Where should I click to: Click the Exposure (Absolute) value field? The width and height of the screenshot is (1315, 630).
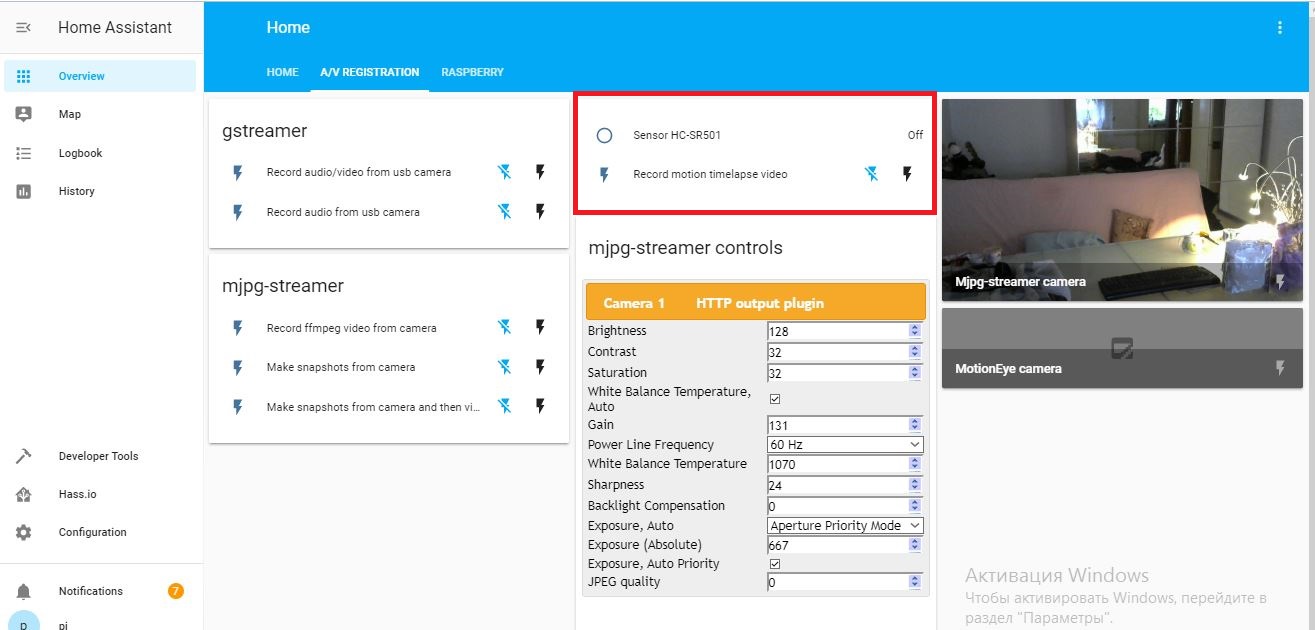[x=838, y=545]
